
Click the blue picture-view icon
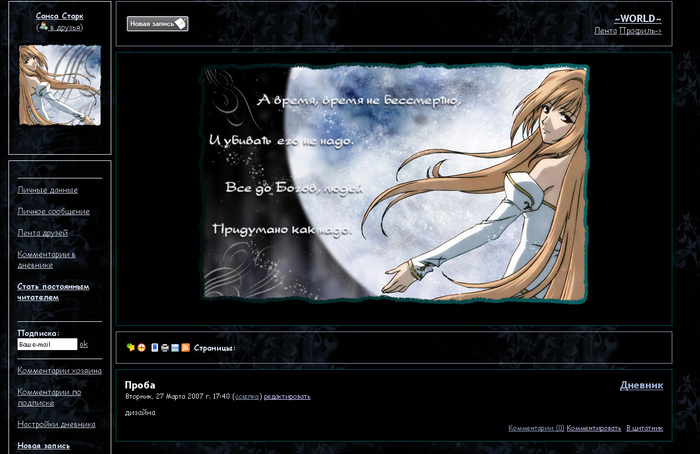(175, 348)
